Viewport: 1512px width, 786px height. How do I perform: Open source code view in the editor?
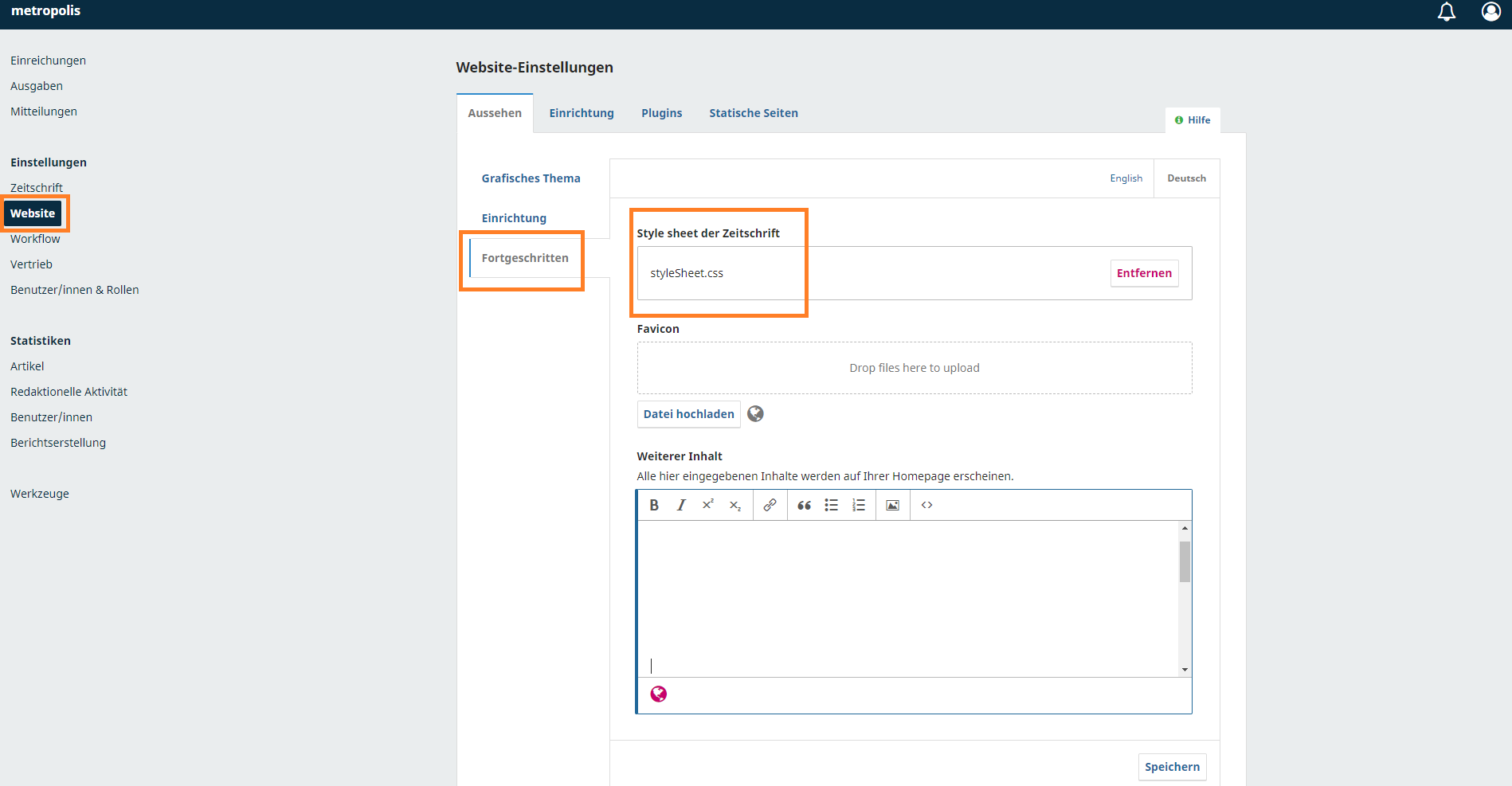(926, 505)
